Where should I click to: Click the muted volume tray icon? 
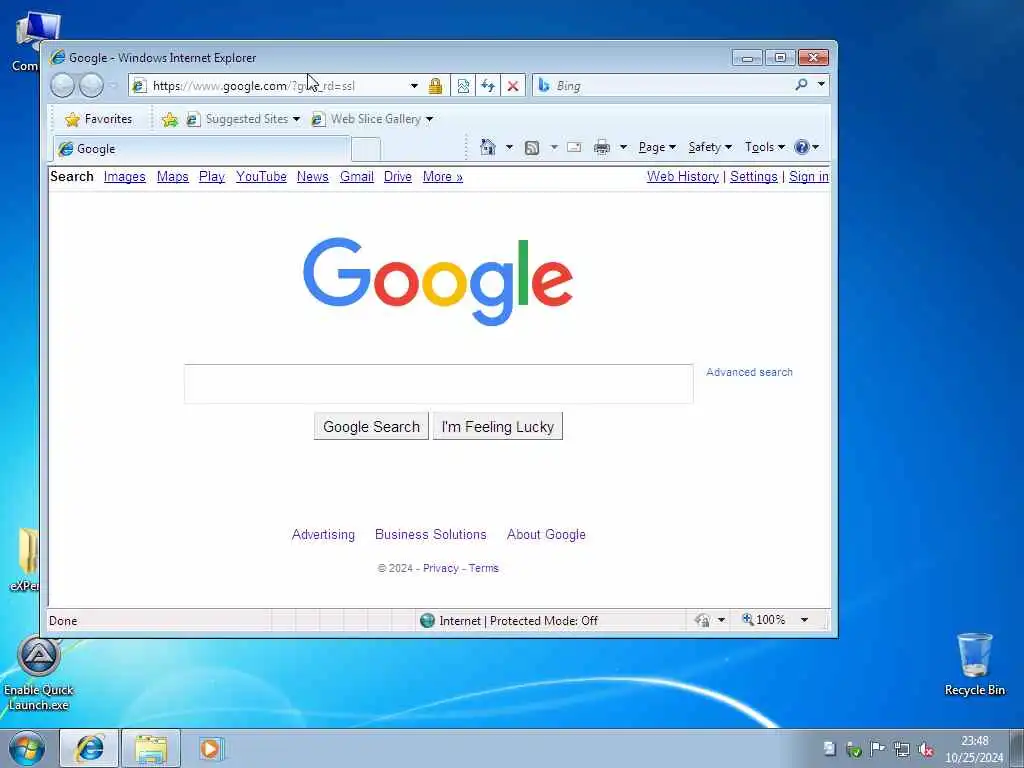(925, 750)
